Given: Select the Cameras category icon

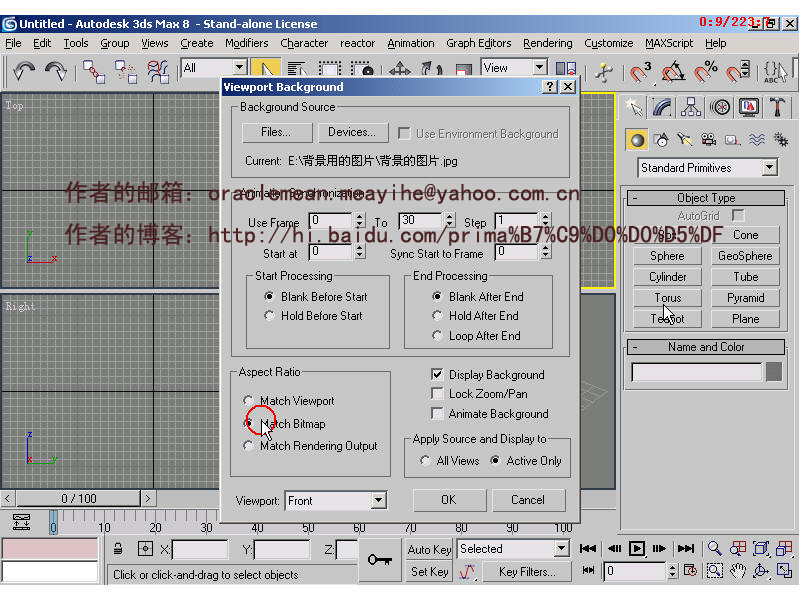Looking at the screenshot, I should click(709, 140).
